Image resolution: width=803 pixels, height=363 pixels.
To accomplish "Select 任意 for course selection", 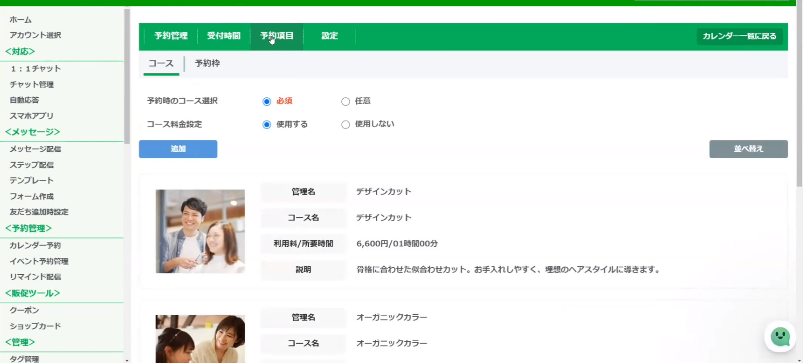I will tap(345, 101).
